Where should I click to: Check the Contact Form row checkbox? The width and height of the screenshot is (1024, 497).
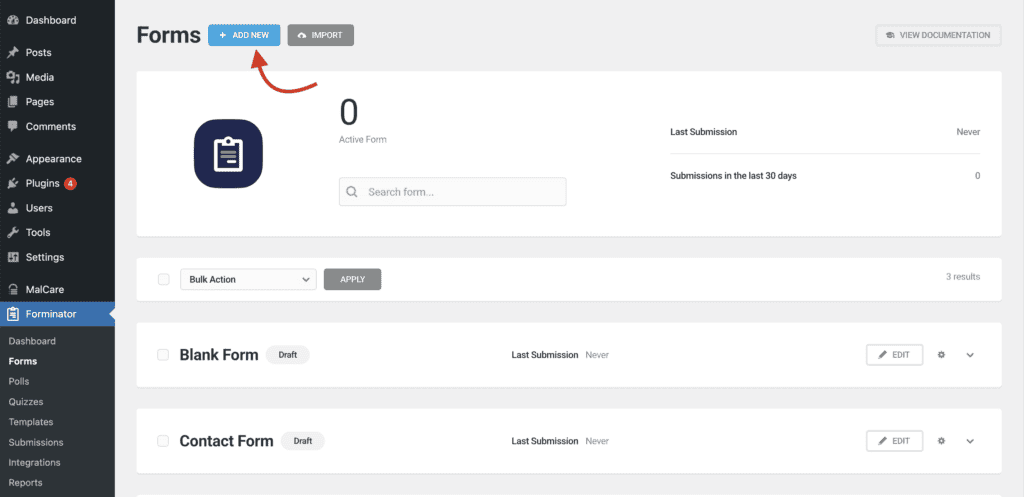[163, 441]
